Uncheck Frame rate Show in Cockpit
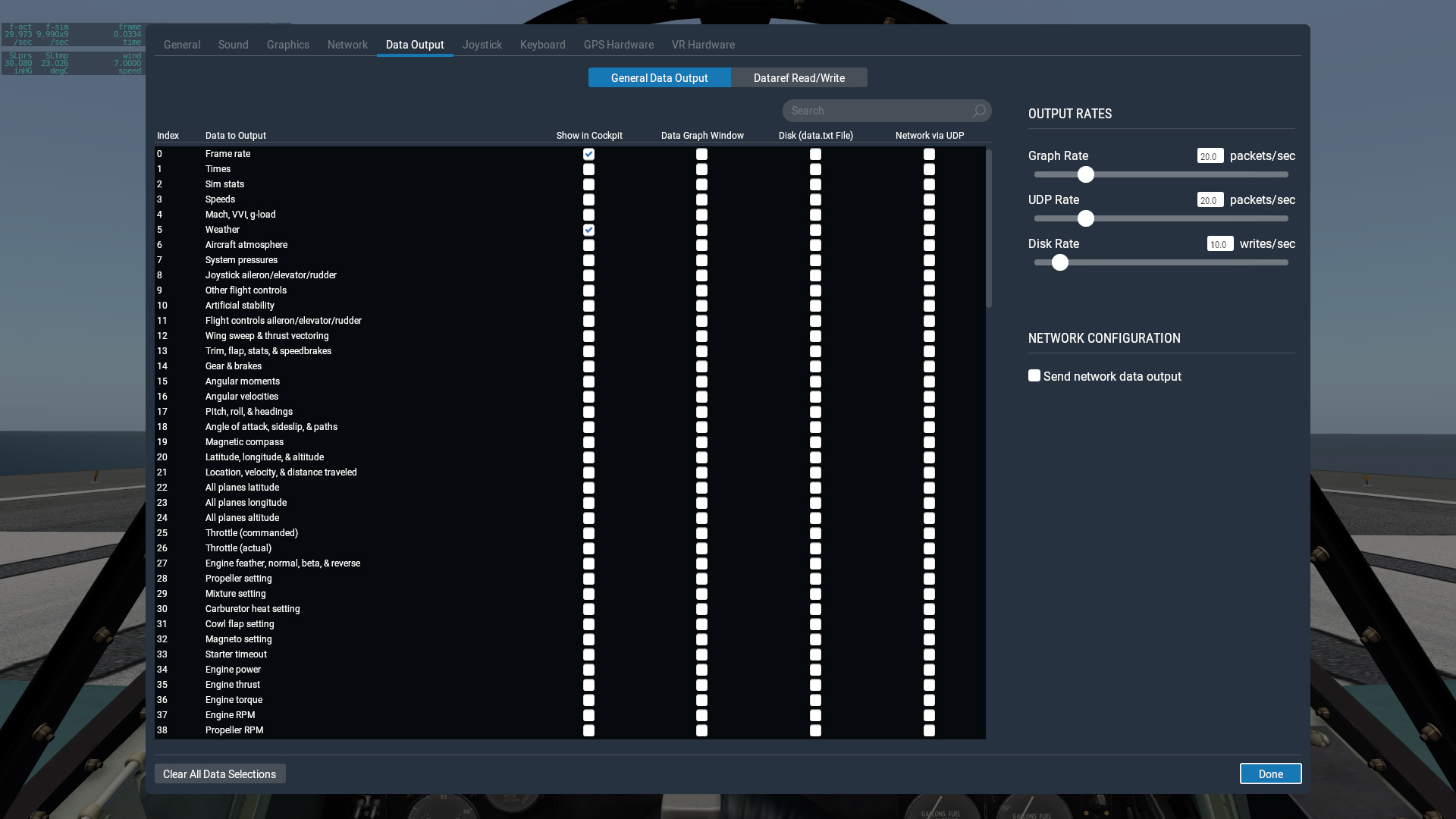The height and width of the screenshot is (819, 1456). click(588, 154)
